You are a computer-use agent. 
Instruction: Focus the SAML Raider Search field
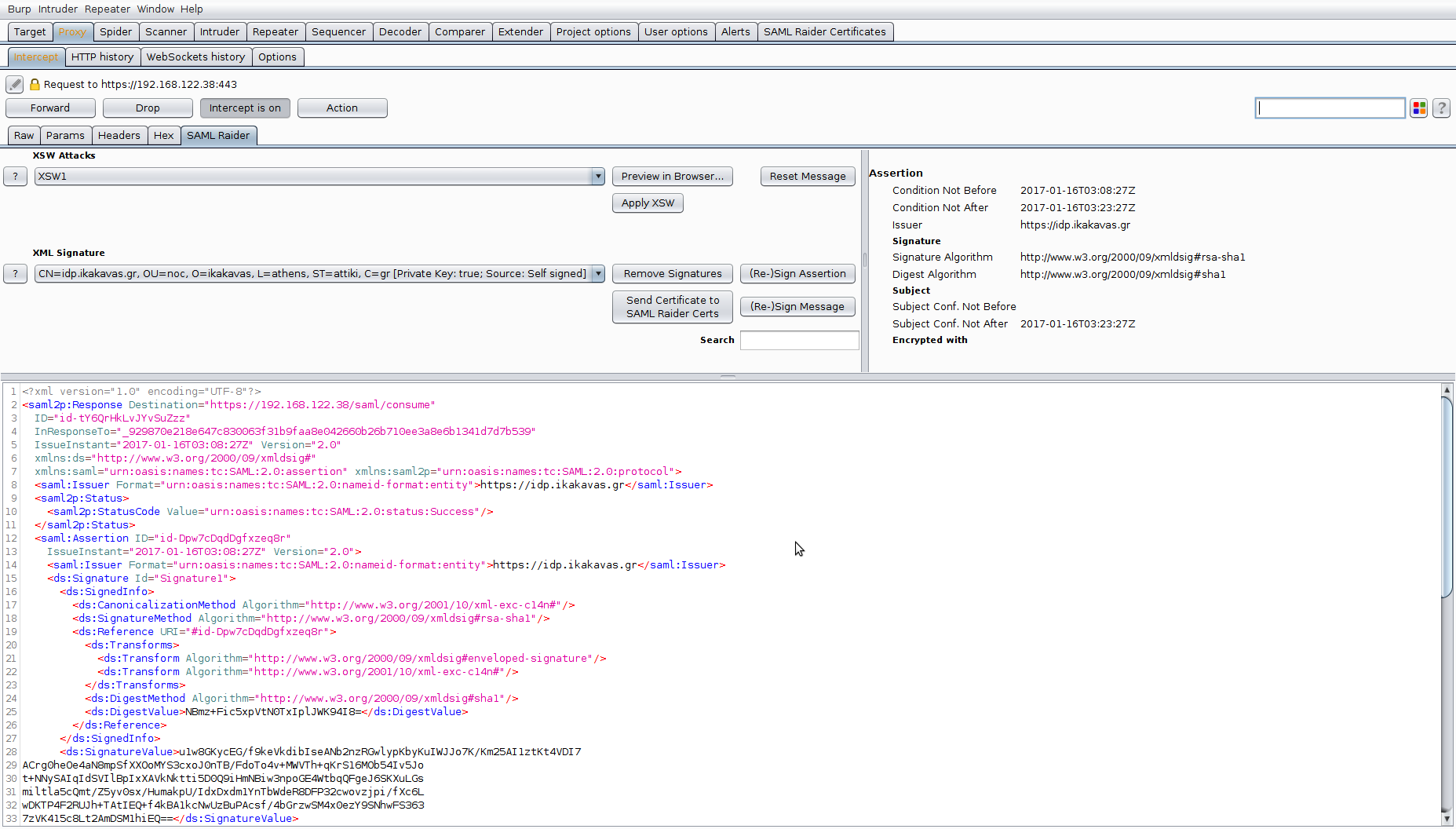799,340
